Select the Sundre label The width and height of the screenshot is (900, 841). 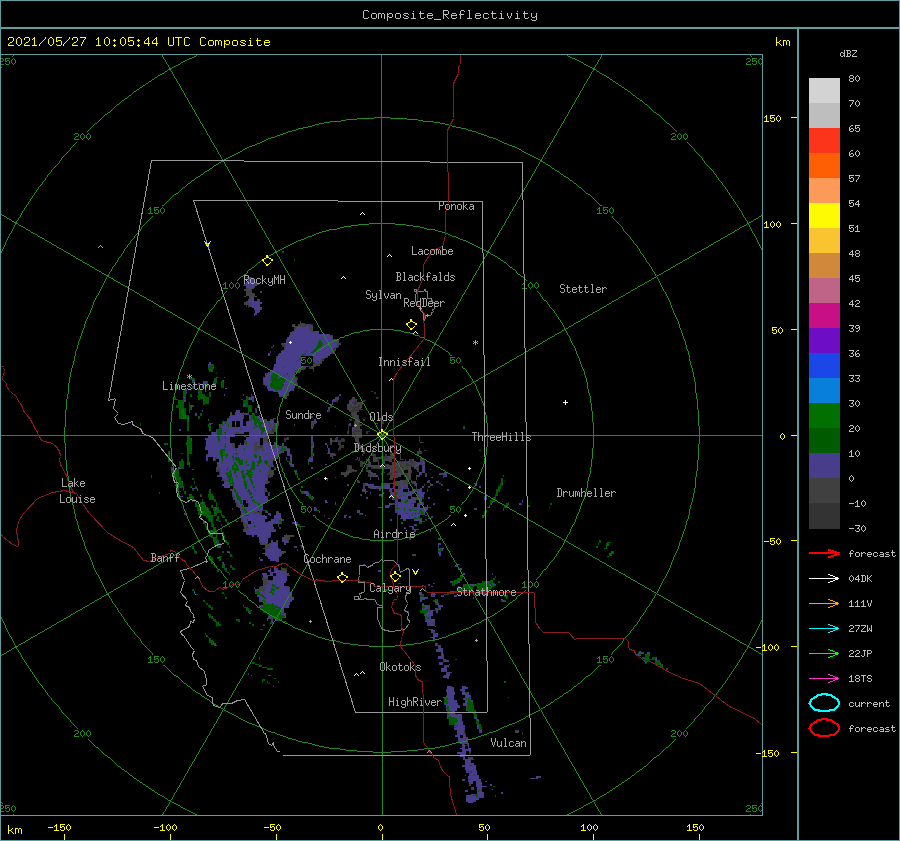click(303, 414)
